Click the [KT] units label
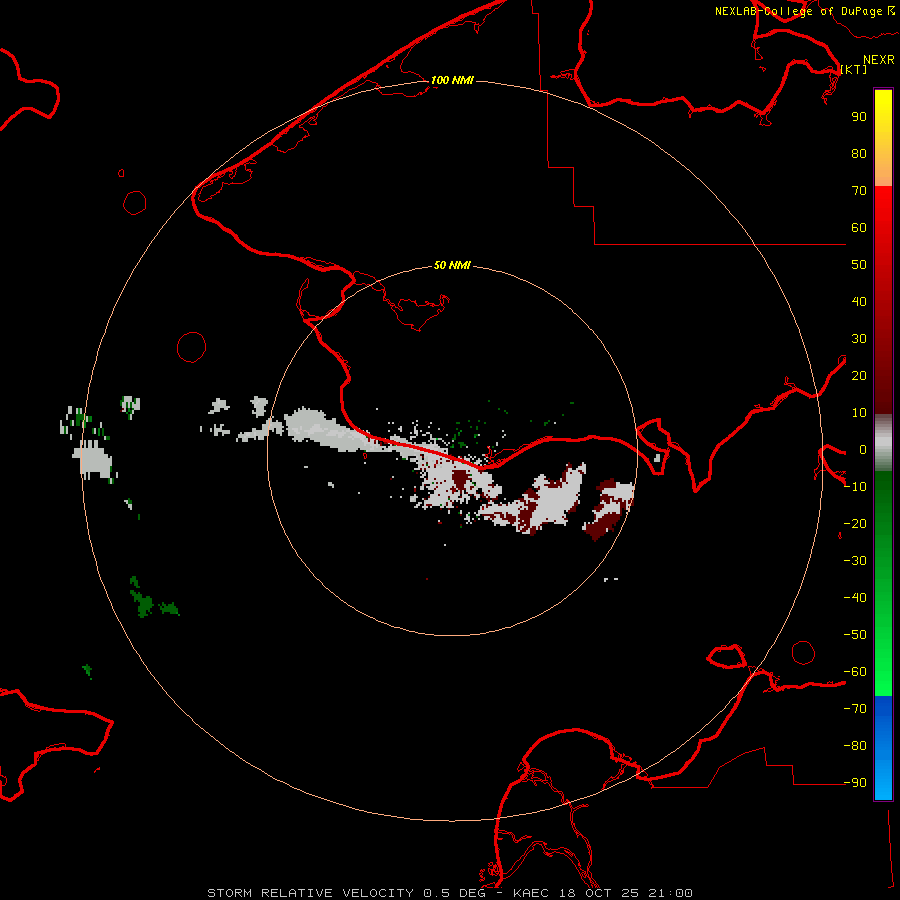The image size is (900, 900). [854, 69]
